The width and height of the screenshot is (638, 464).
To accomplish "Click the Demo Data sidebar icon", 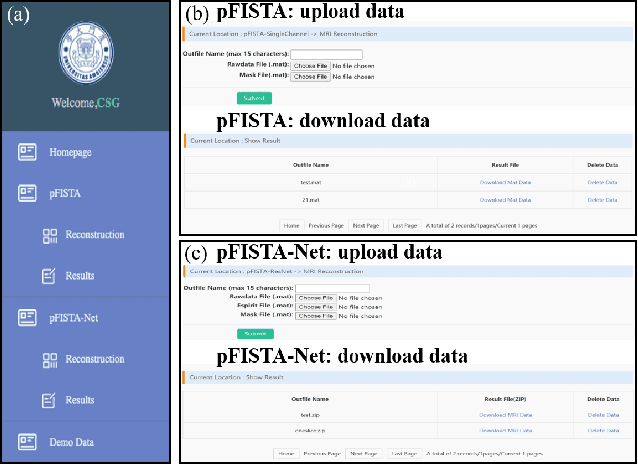I will 27,442.
